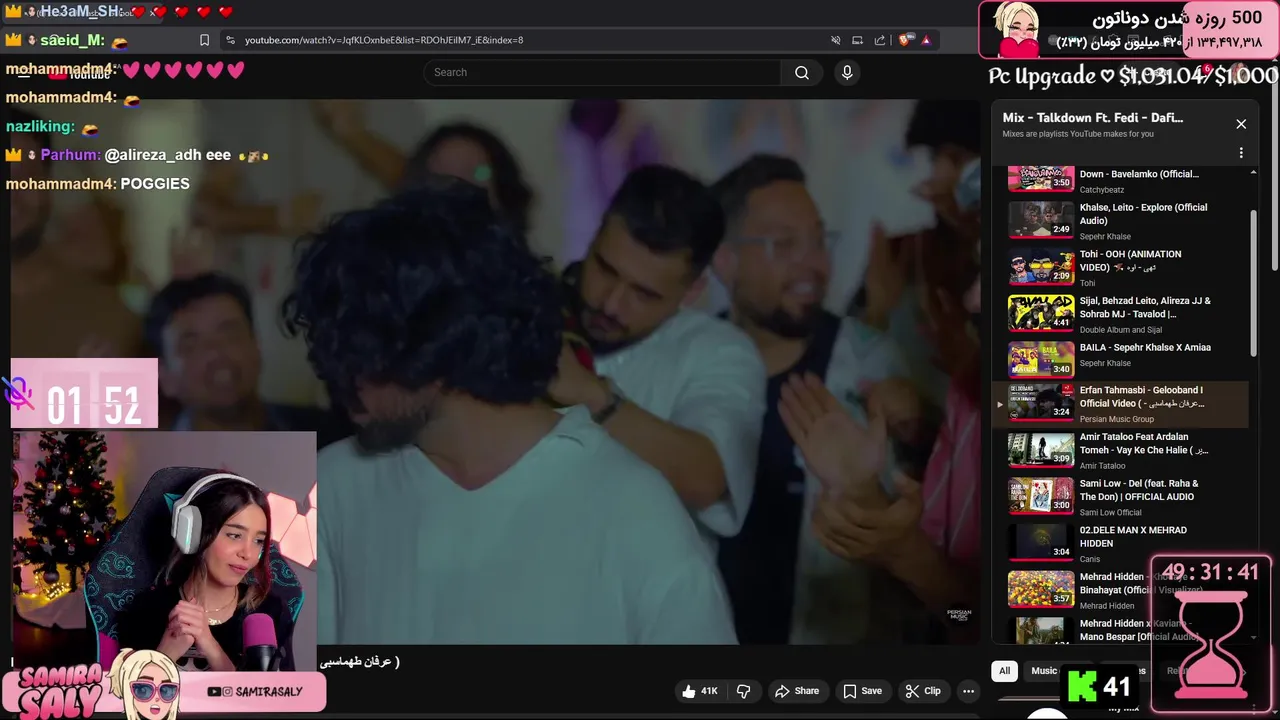1280x720 pixels.
Task: Play Tohi - OOH (ANIMATION VIDEO) from playlist
Action: [x=1120, y=268]
